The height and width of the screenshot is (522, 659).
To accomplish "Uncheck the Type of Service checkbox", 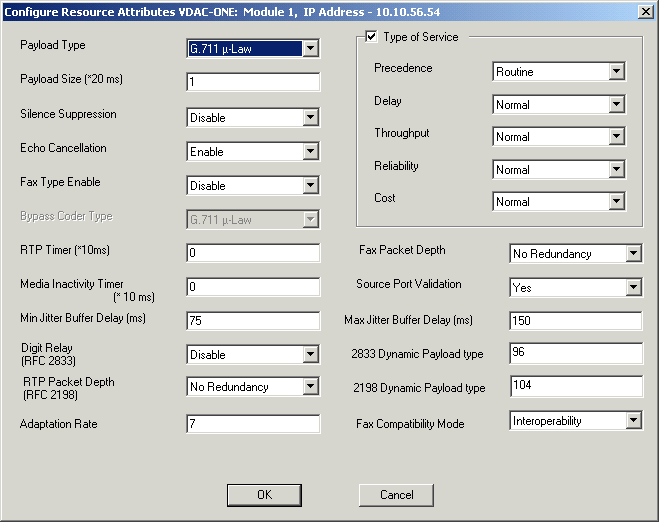I will click(x=372, y=37).
